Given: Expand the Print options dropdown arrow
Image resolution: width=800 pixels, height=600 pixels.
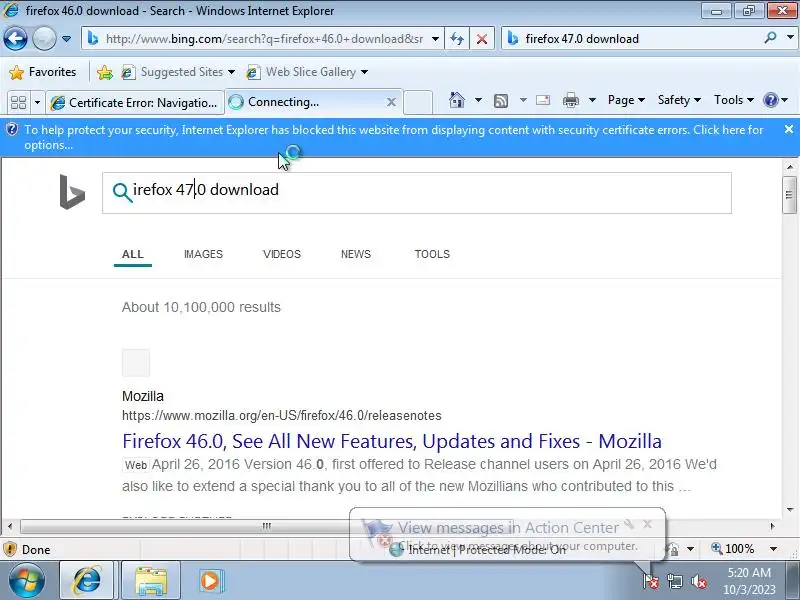Looking at the screenshot, I should click(592, 100).
